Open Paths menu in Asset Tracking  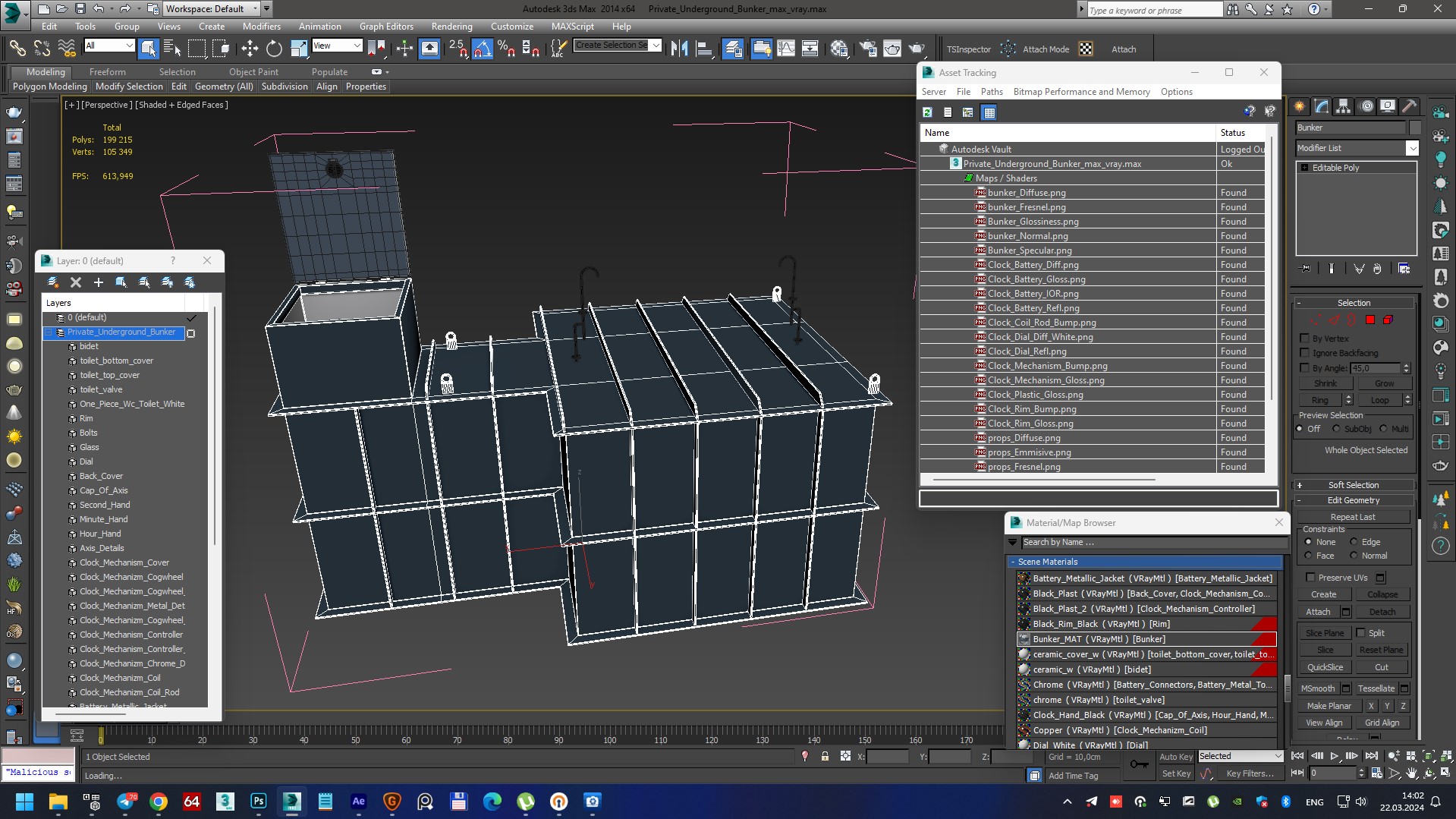[991, 92]
